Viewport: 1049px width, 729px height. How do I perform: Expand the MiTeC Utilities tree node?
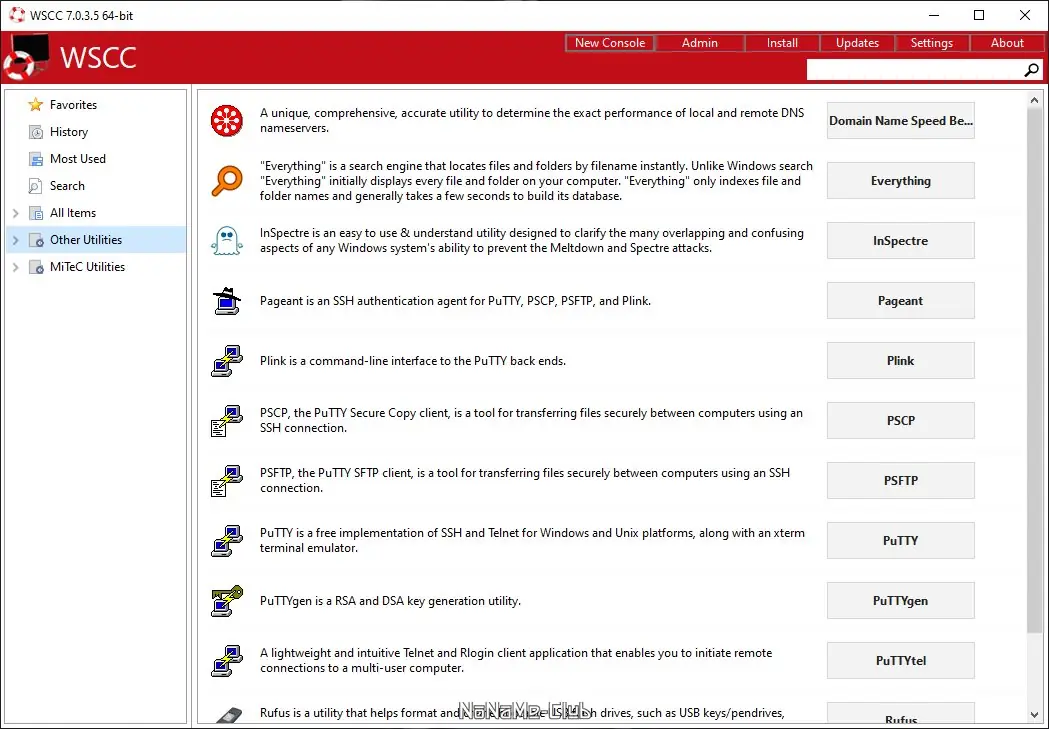[x=16, y=267]
